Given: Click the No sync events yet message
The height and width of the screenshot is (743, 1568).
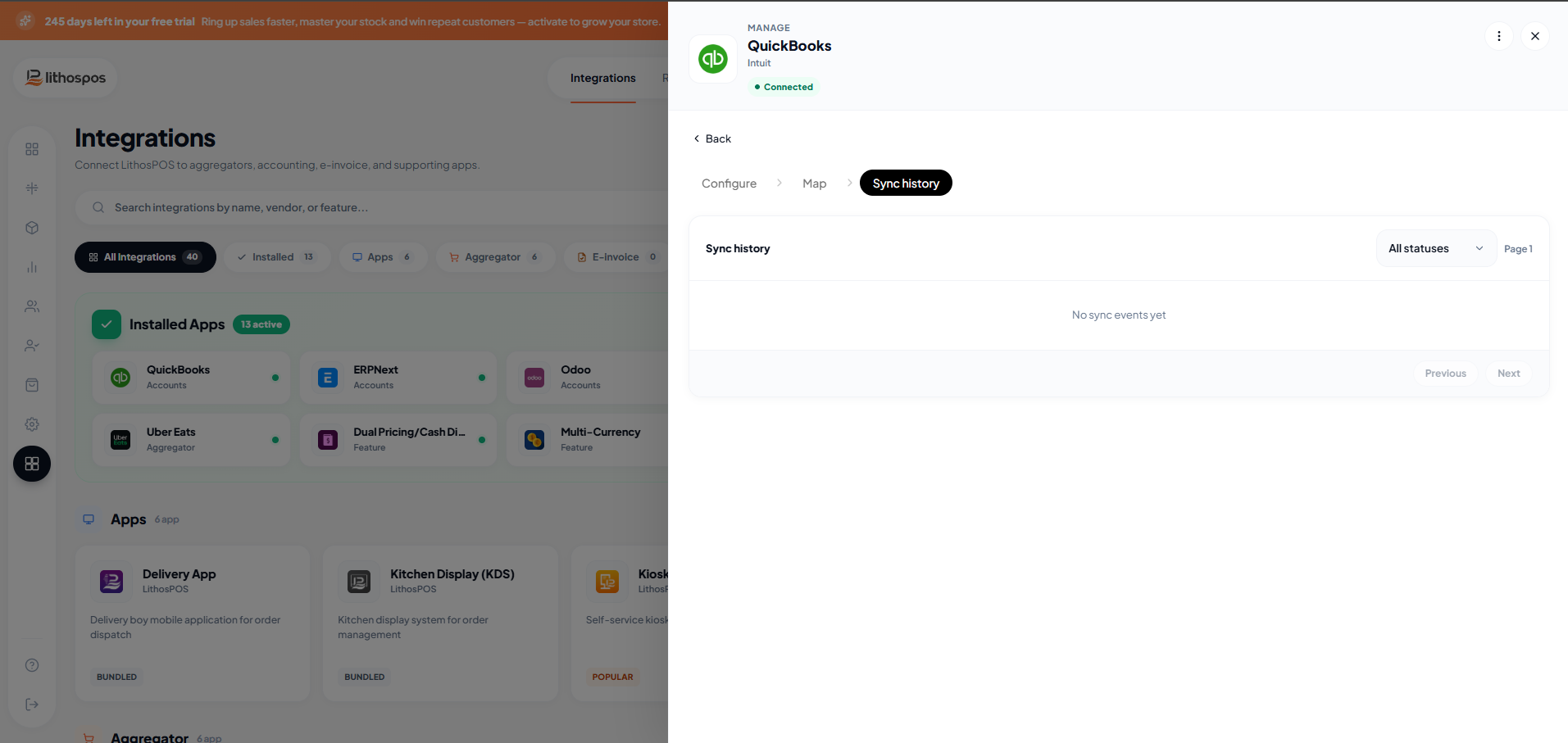Looking at the screenshot, I should tap(1119, 315).
